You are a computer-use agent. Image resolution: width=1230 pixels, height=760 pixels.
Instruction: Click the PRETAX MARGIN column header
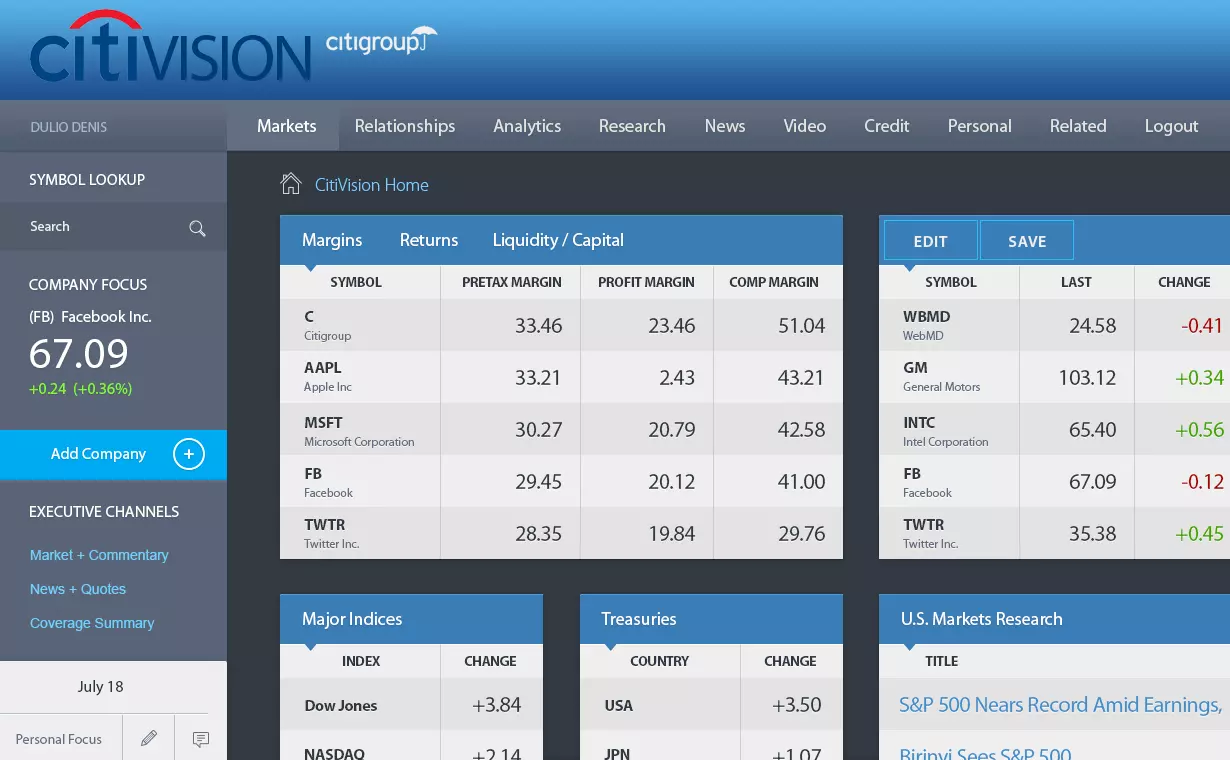tap(512, 282)
